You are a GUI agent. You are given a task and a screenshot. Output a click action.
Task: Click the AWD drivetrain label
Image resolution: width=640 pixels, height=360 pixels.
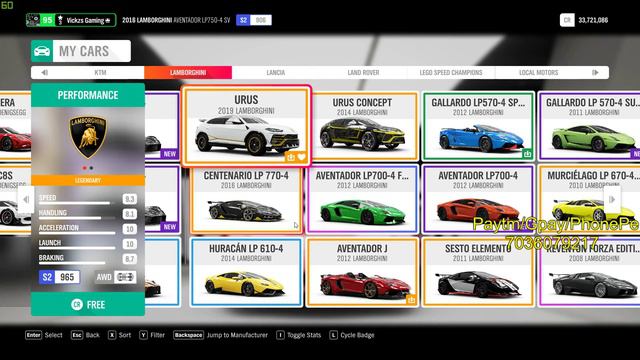coord(104,277)
